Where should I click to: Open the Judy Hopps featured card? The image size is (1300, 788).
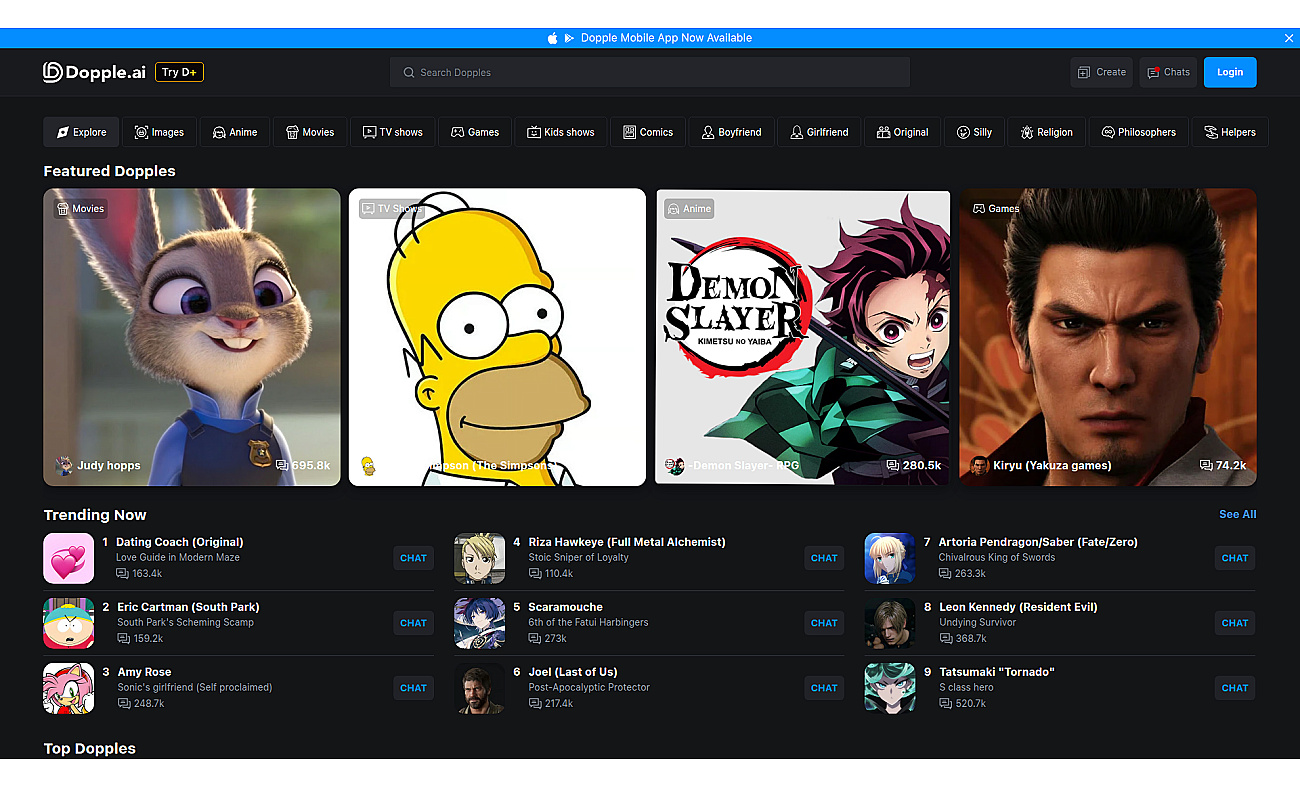pyautogui.click(x=192, y=337)
